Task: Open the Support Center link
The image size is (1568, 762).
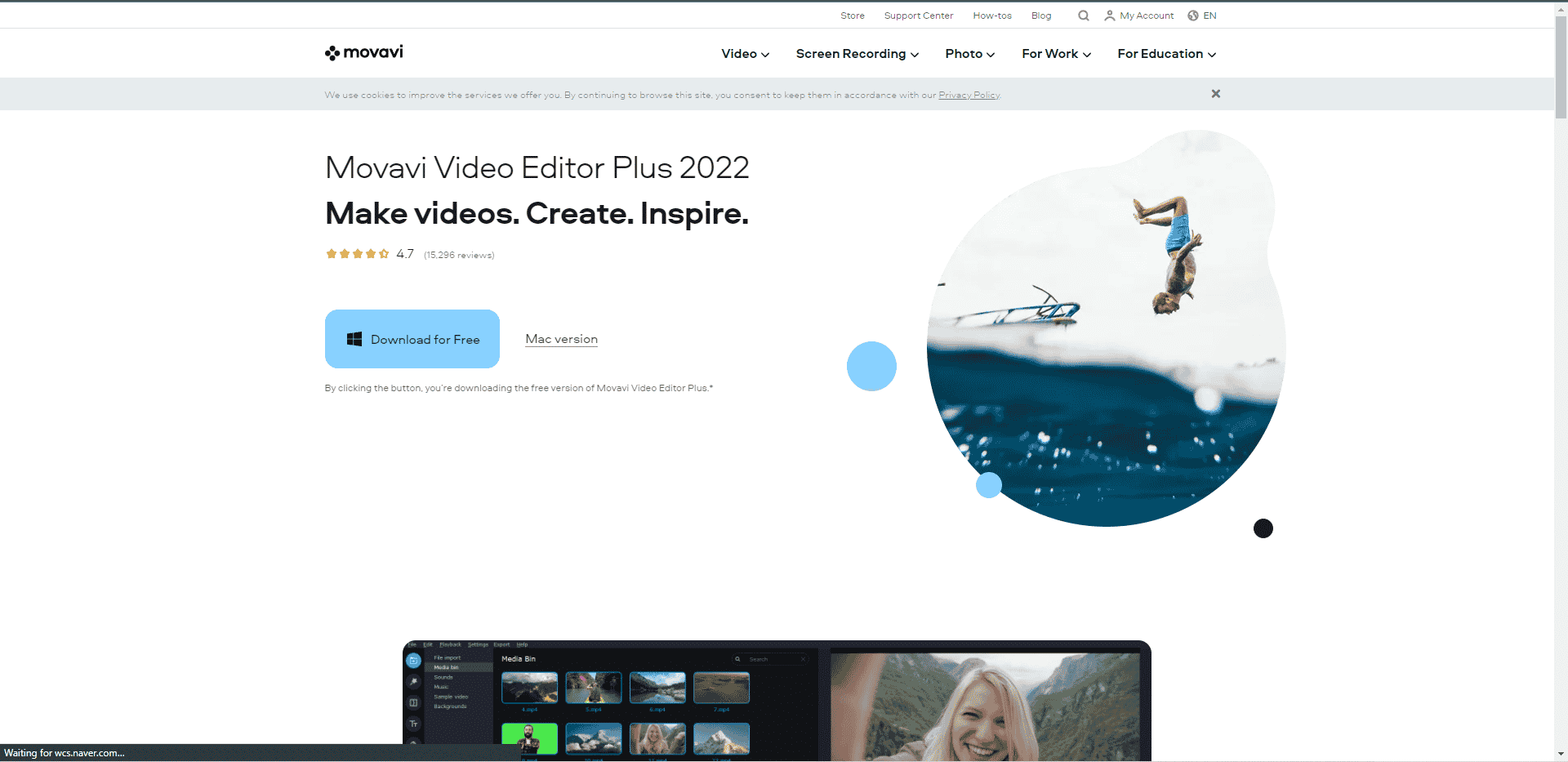Action: (x=919, y=16)
